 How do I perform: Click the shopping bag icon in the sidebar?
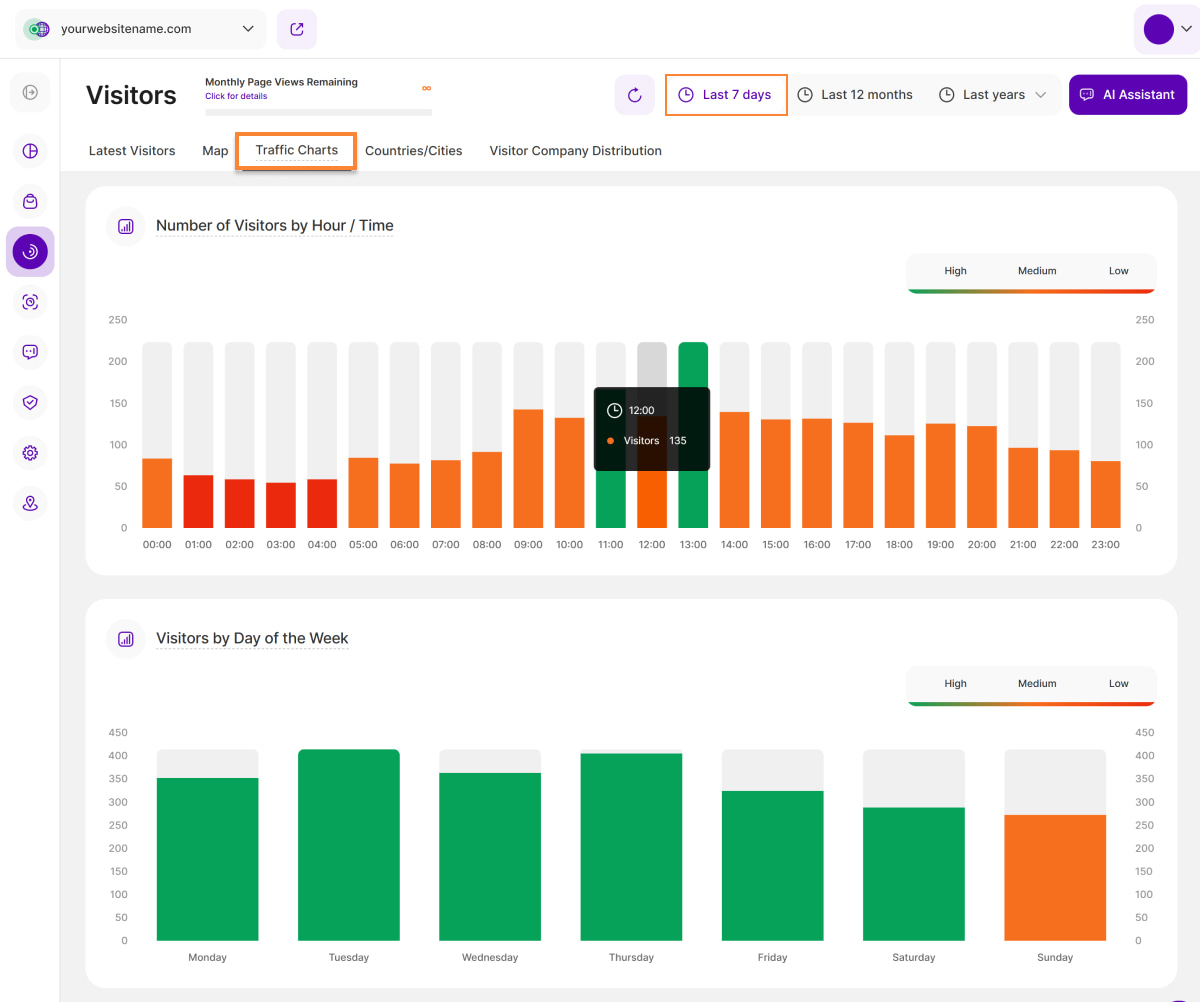pos(30,201)
